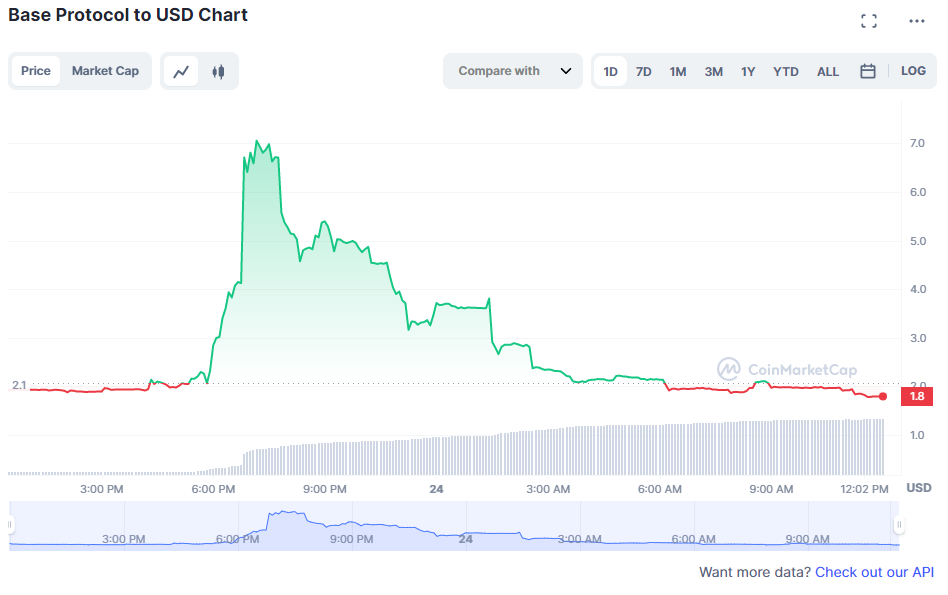The width and height of the screenshot is (948, 595).
Task: Show ALL time price history
Action: 828,71
